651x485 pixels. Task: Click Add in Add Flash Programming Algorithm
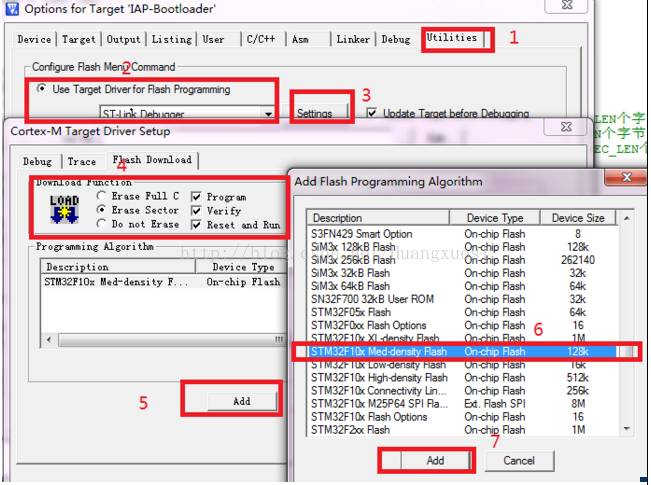[x=435, y=461]
